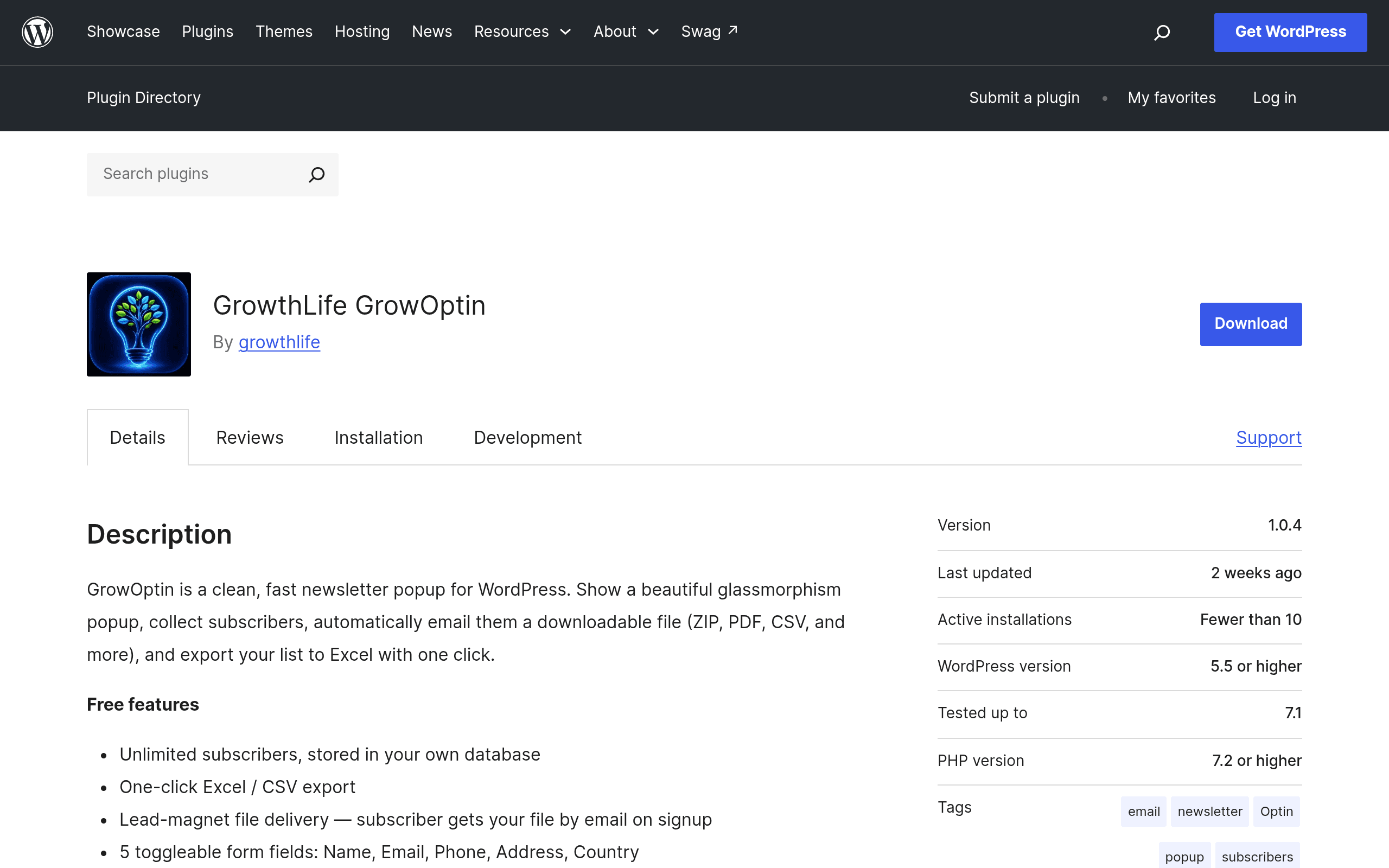The height and width of the screenshot is (868, 1389).
Task: Open My favorites
Action: point(1171,98)
